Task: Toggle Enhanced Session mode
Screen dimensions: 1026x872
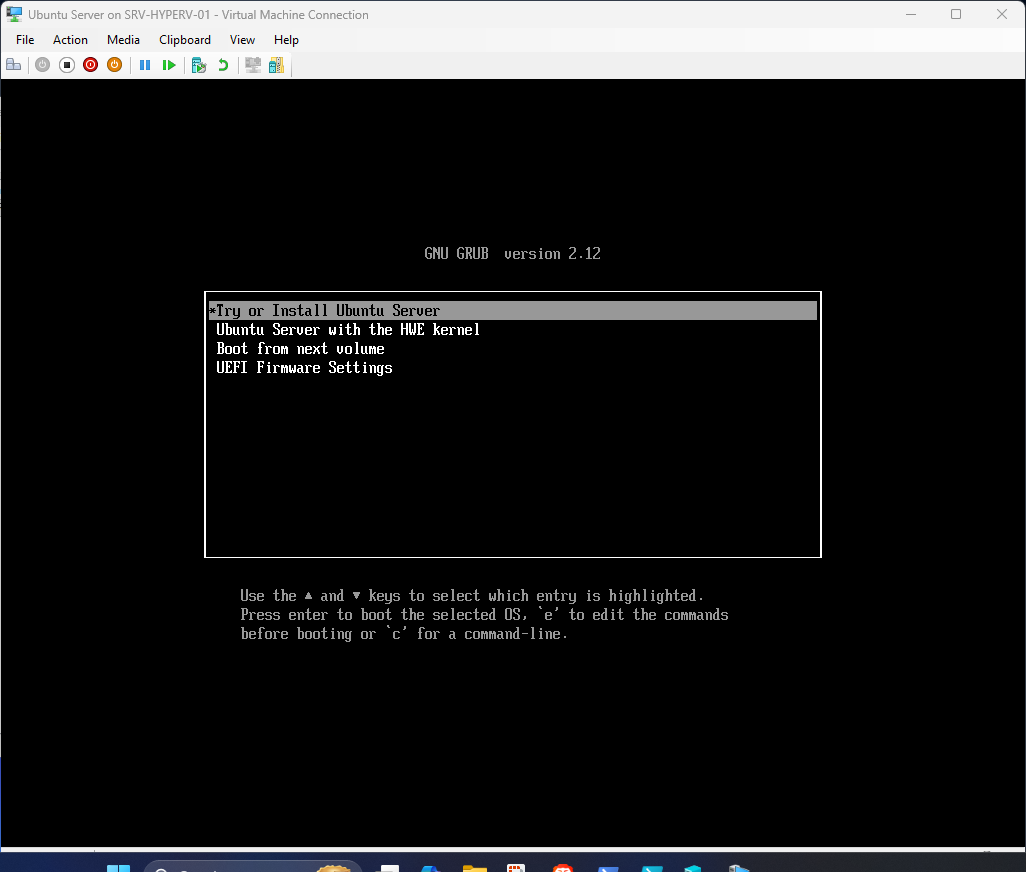Action: pyautogui.click(x=252, y=64)
